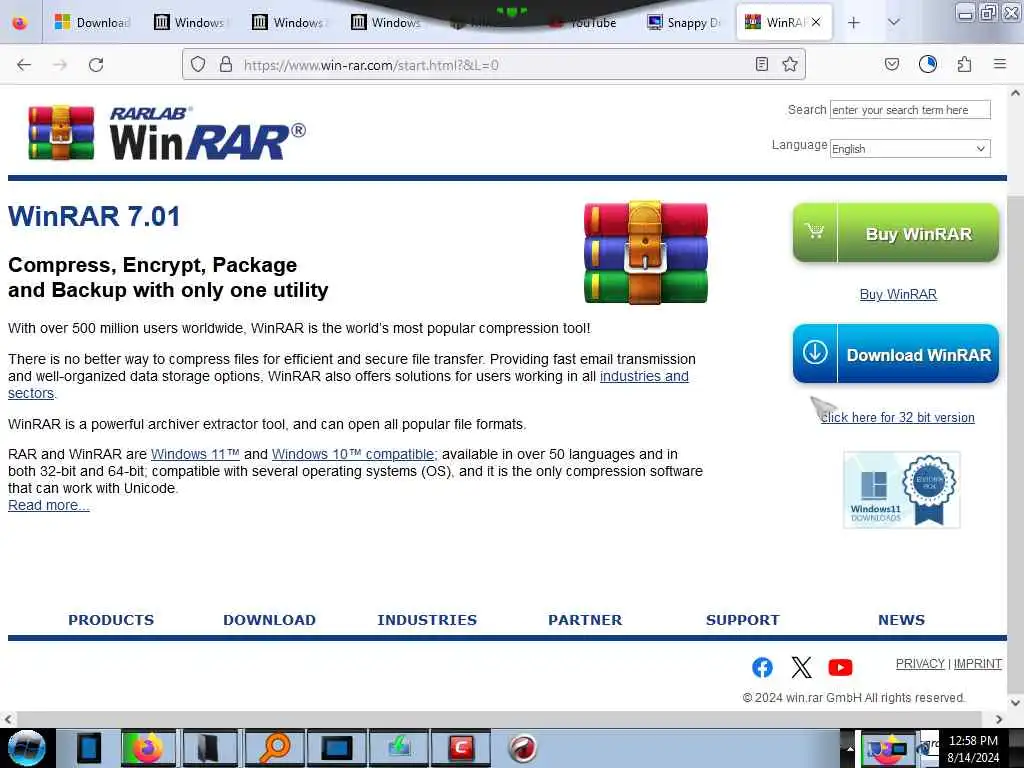The image size is (1024, 768).
Task: Click the vertical scrollbar up arrow
Action: click(x=1016, y=93)
